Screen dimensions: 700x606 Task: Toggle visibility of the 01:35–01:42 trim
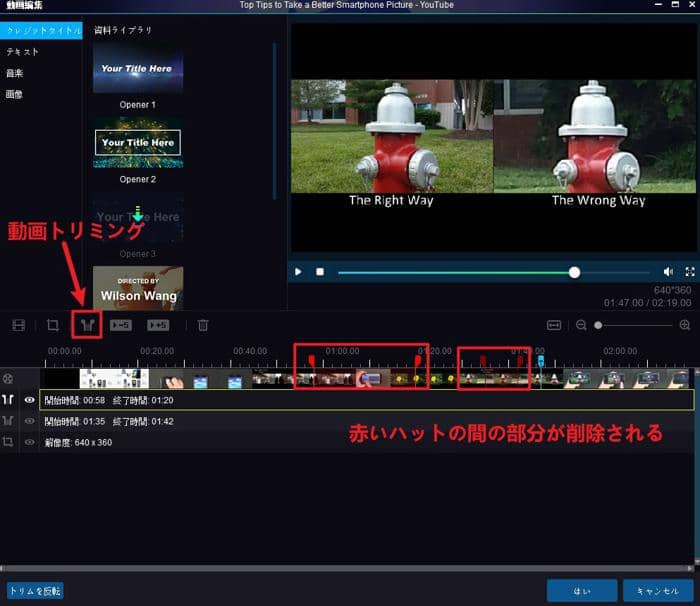point(29,421)
